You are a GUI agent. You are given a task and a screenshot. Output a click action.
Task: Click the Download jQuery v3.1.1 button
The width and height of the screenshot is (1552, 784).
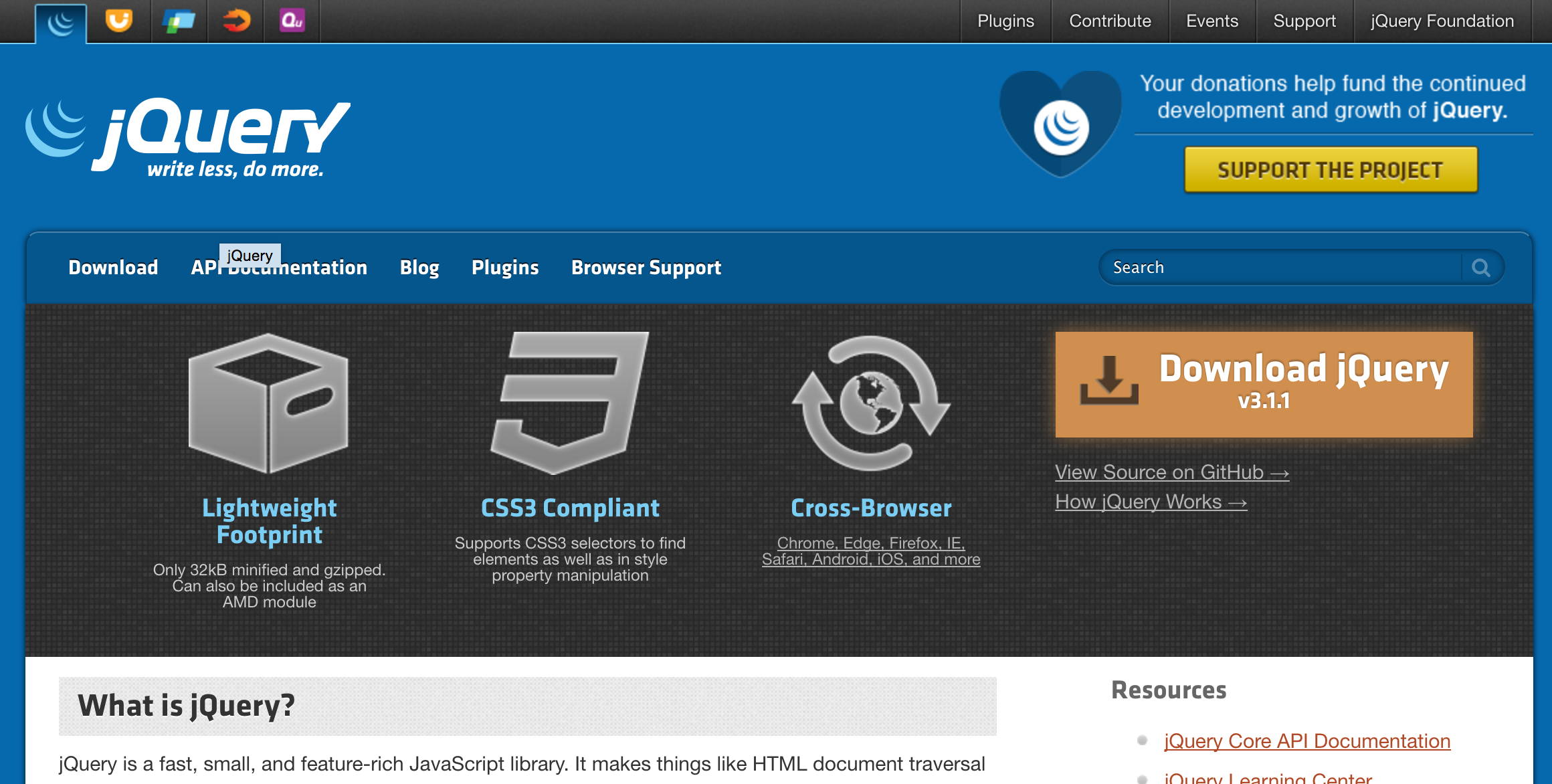tap(1264, 385)
